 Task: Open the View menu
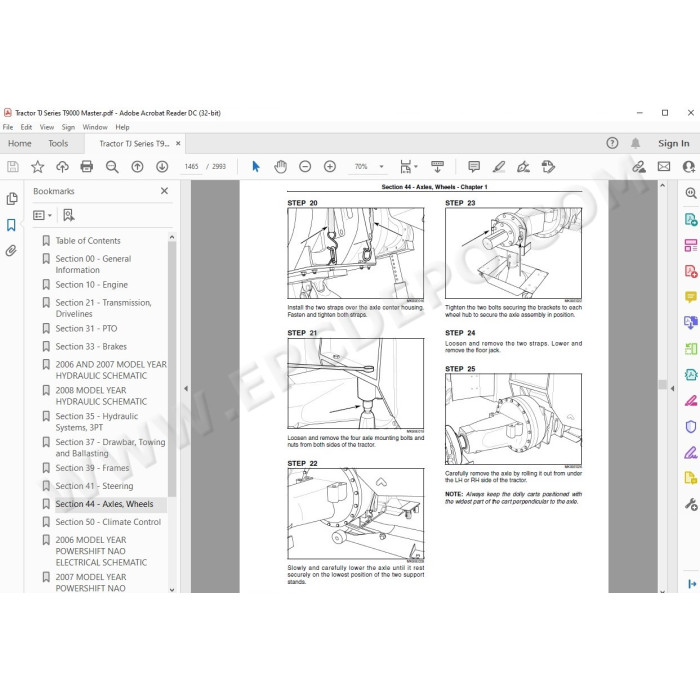coord(47,127)
